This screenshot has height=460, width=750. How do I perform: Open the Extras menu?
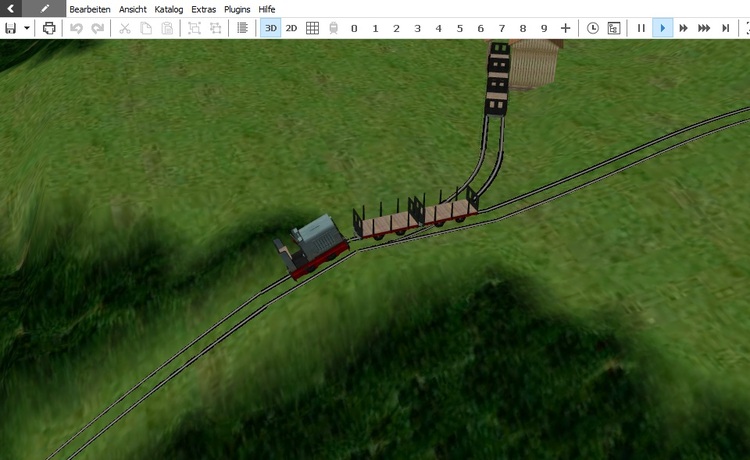point(203,9)
